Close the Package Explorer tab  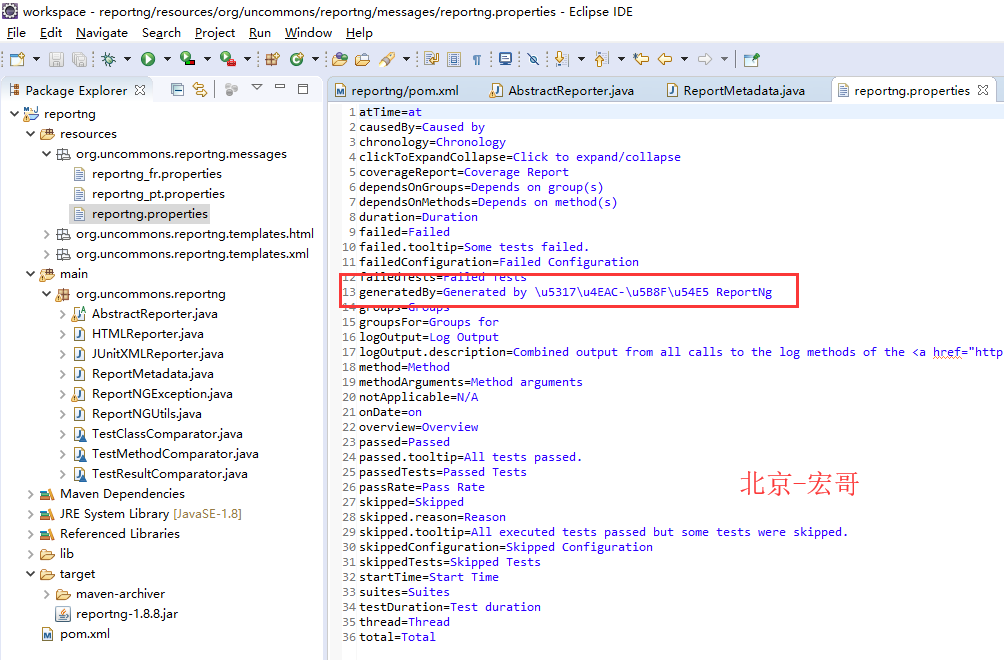click(140, 90)
